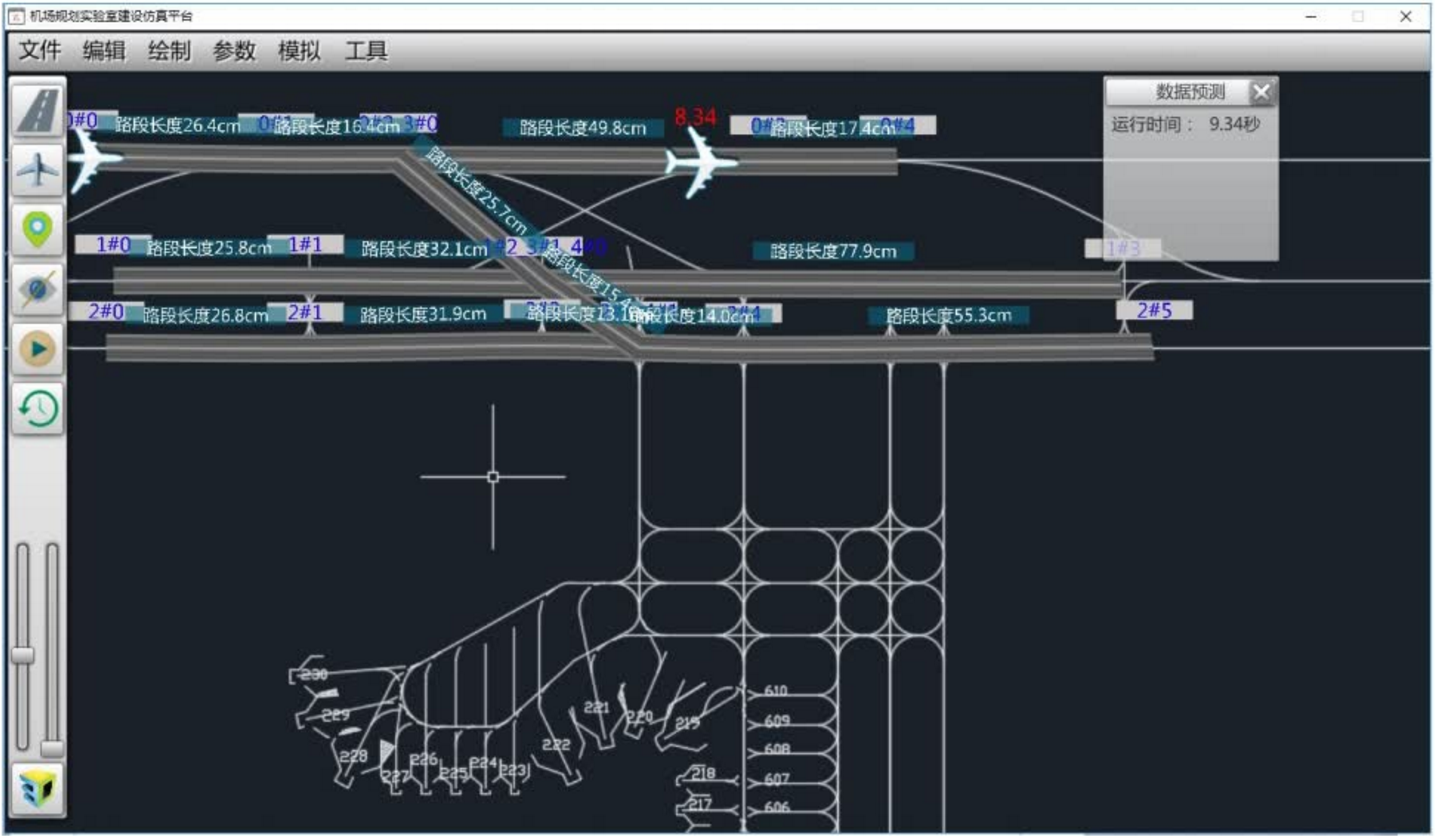This screenshot has height=836, width=1435.
Task: Open the 编辑 menu
Action: 104,51
